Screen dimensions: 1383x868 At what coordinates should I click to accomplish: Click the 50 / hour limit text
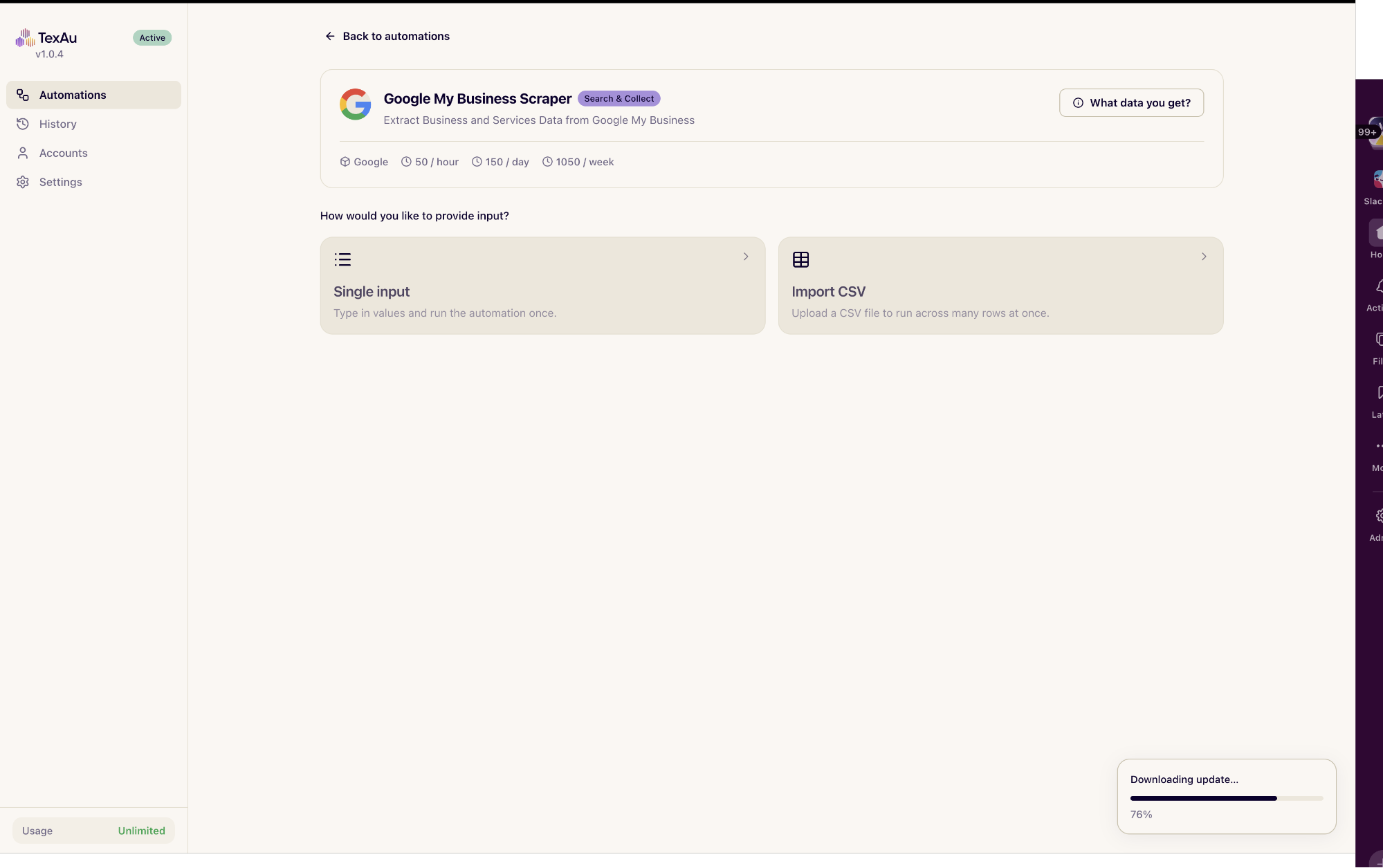(x=437, y=162)
